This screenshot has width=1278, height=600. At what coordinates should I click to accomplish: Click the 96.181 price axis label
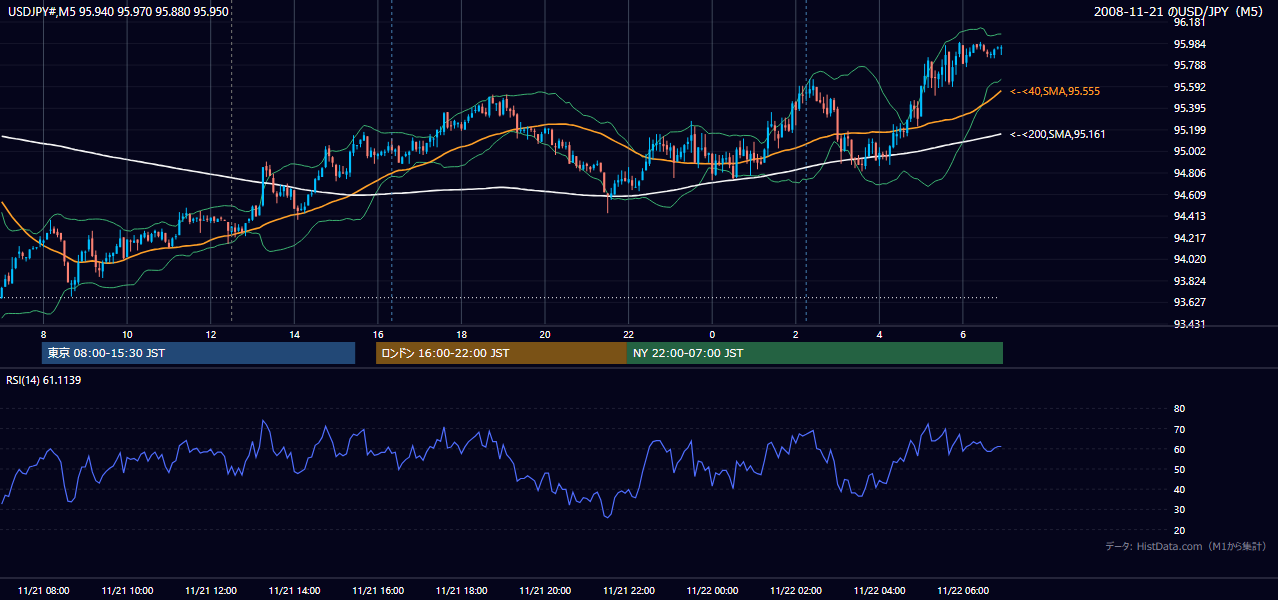point(1189,23)
